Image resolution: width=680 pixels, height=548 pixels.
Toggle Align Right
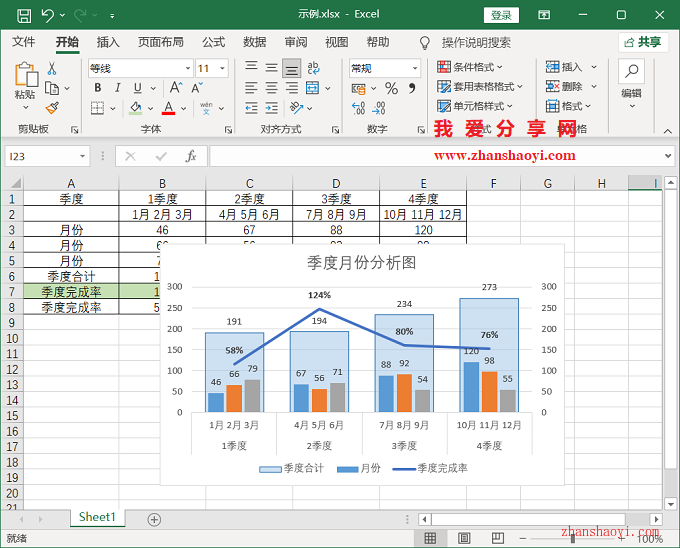pyautogui.click(x=291, y=88)
